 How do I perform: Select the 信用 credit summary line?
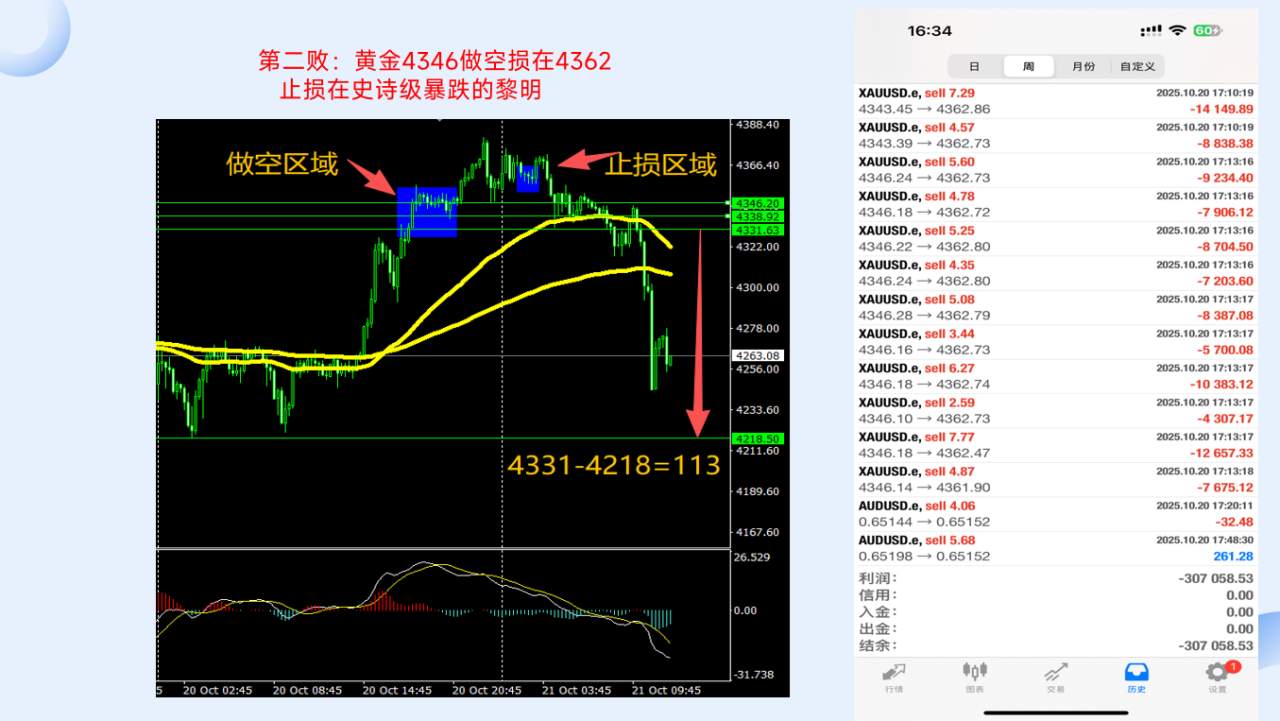1056,595
